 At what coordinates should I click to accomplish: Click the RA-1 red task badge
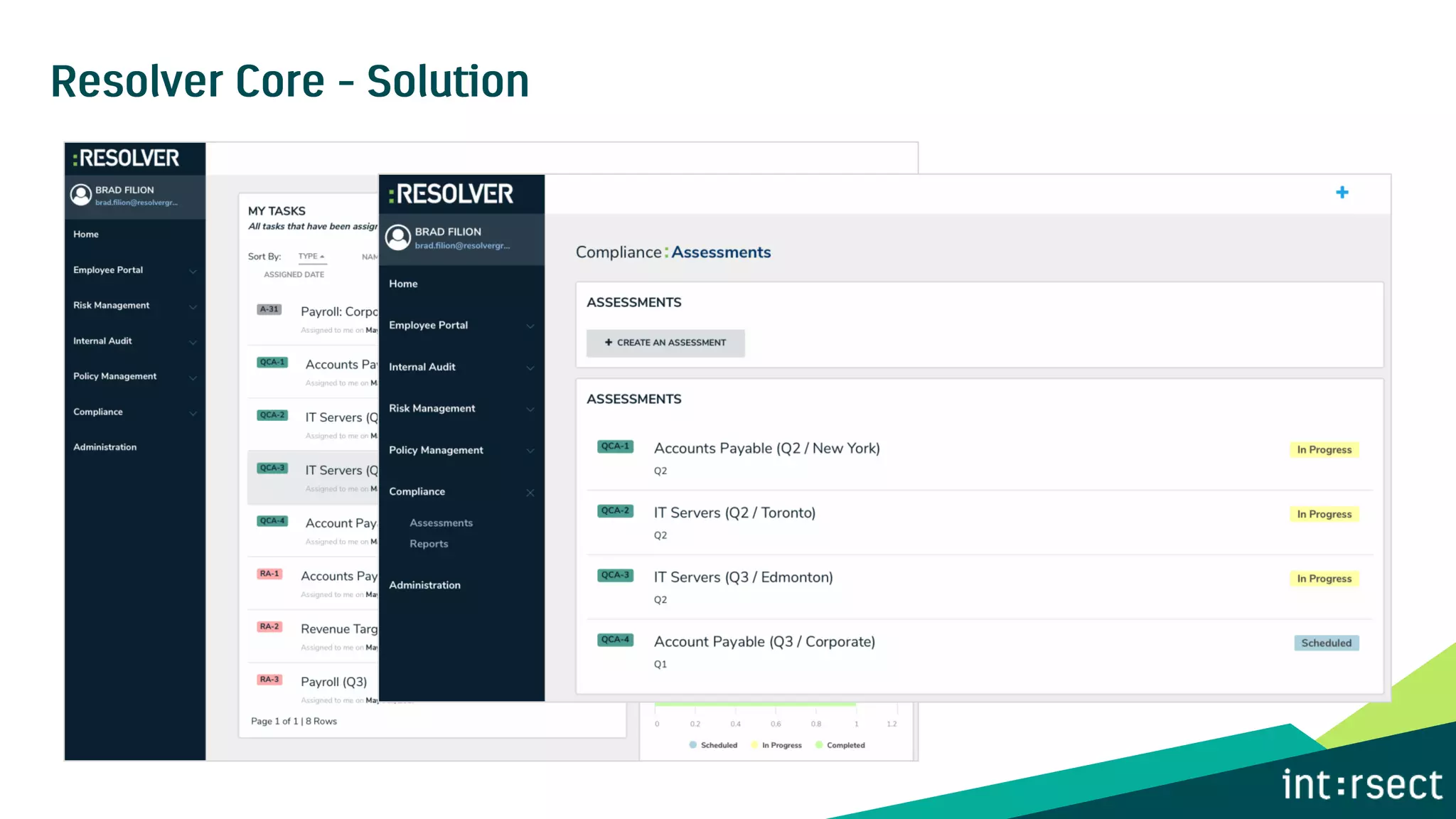(269, 574)
